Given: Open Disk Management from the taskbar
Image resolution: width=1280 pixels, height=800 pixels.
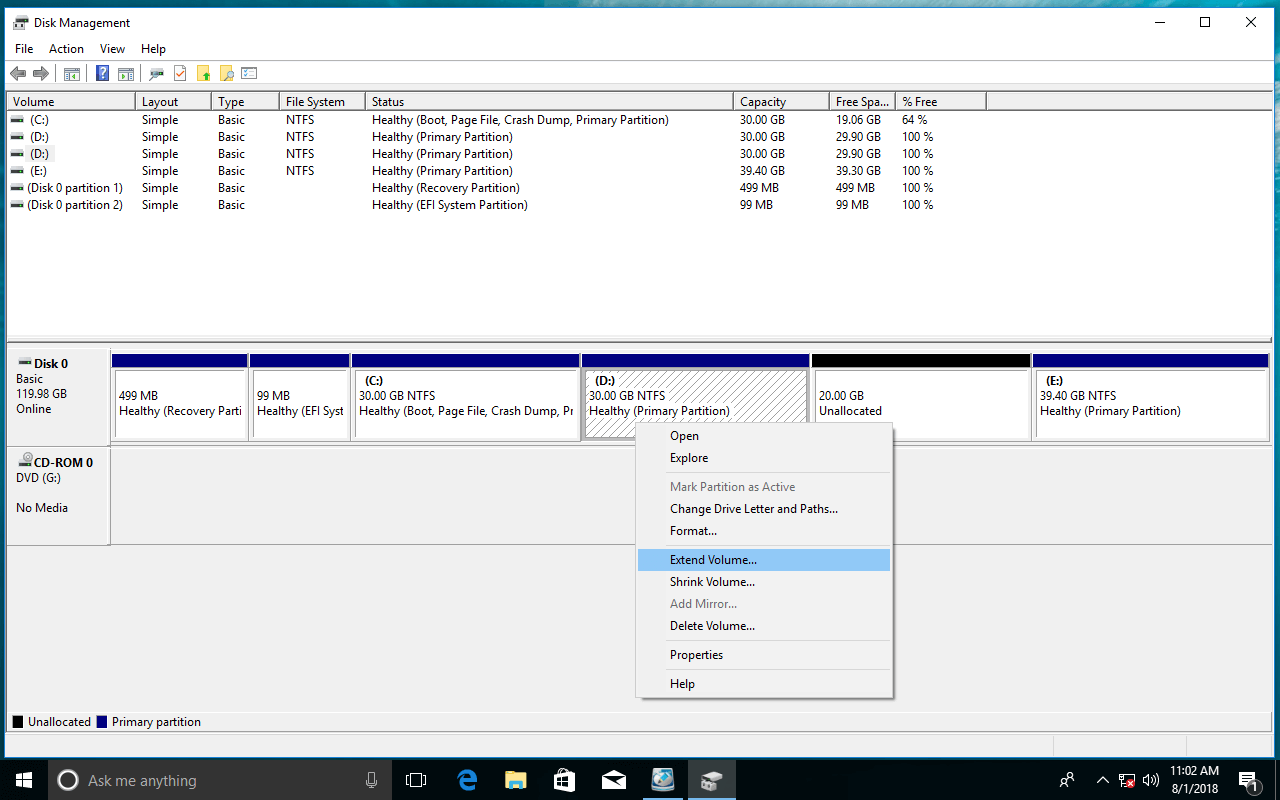Looking at the screenshot, I should tap(711, 780).
